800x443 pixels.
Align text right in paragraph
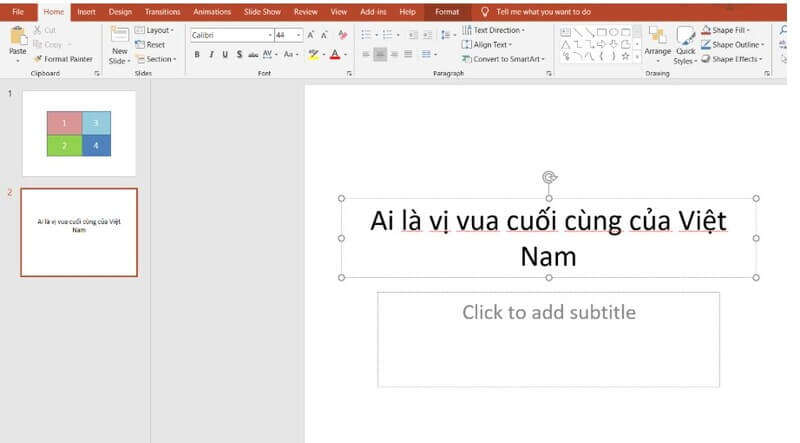(x=394, y=54)
